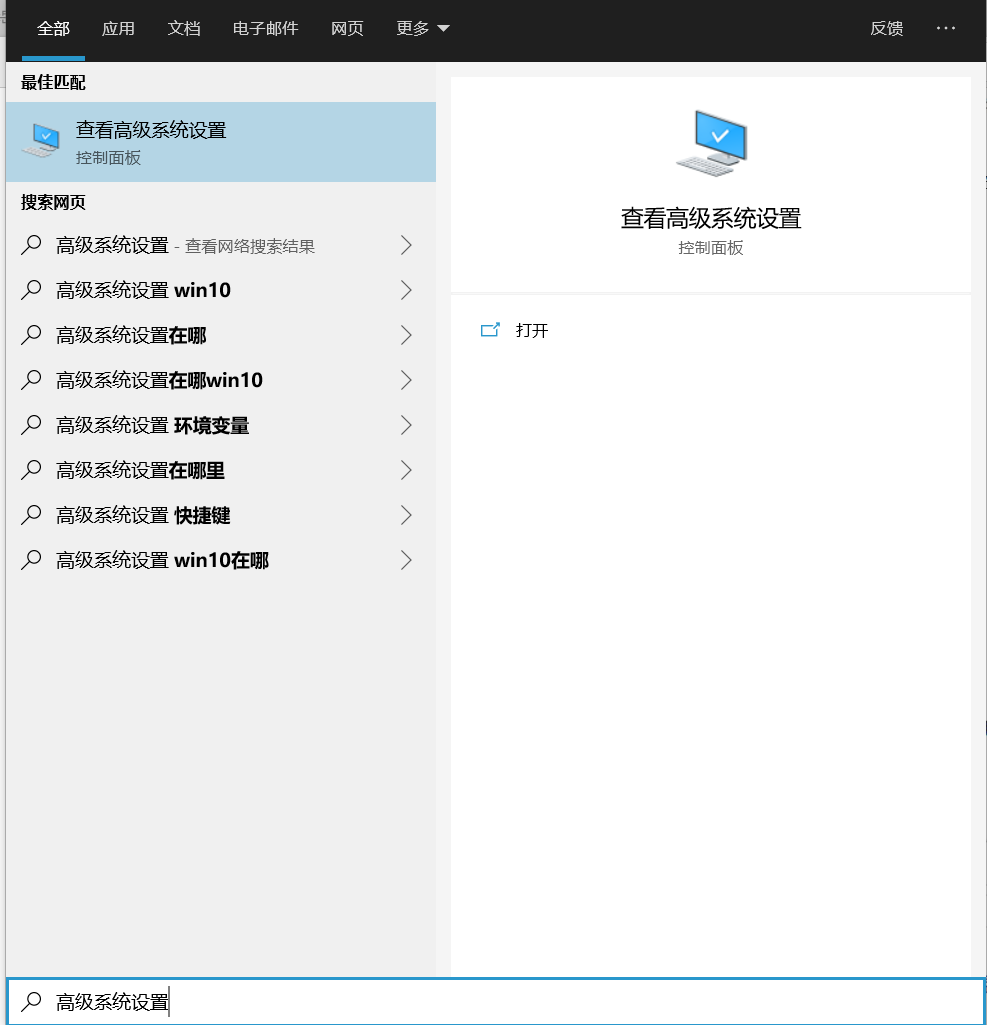Switch to the 应用 tab
The width and height of the screenshot is (987, 1025).
(119, 29)
